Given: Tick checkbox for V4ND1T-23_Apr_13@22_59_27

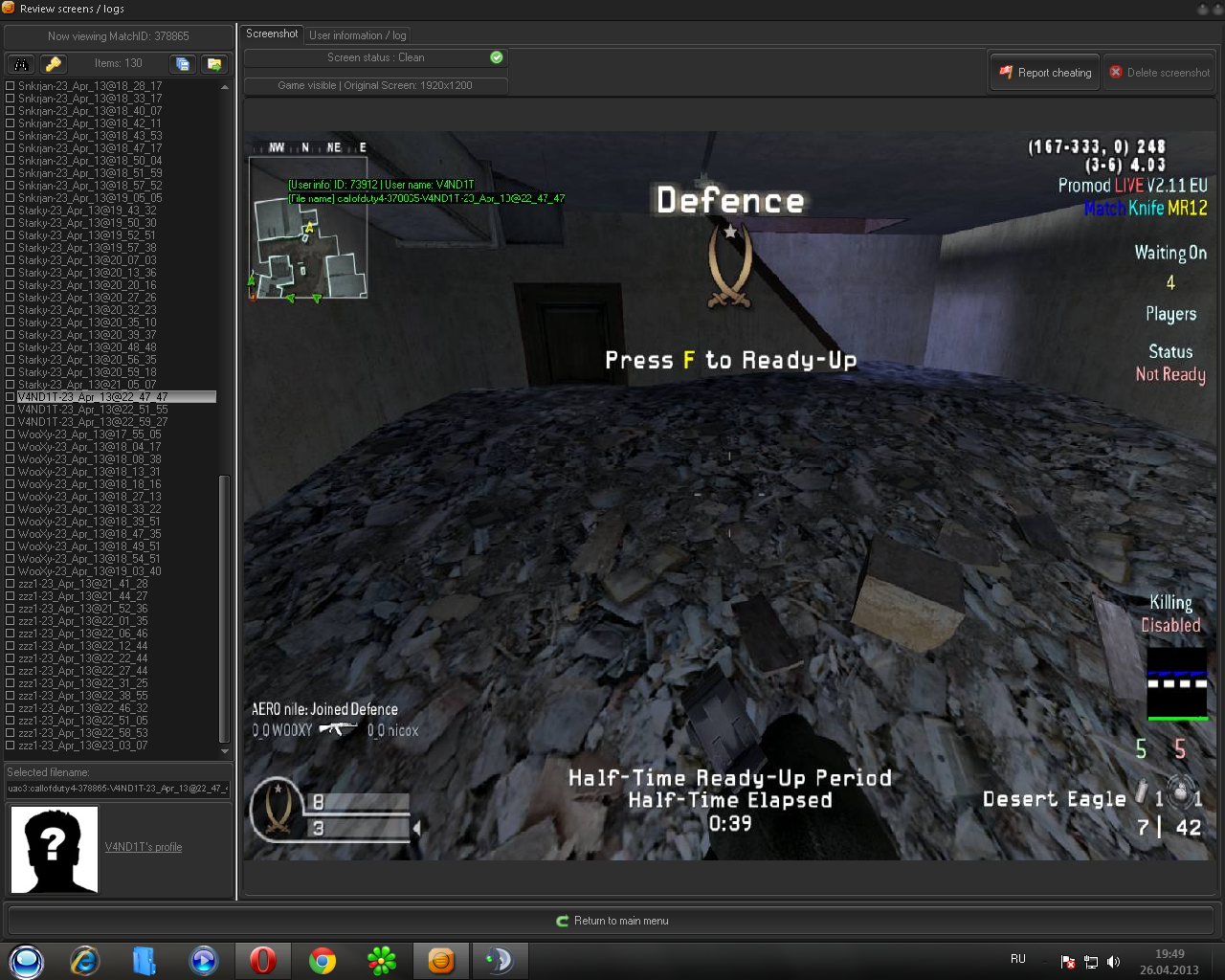Looking at the screenshot, I should (x=11, y=422).
